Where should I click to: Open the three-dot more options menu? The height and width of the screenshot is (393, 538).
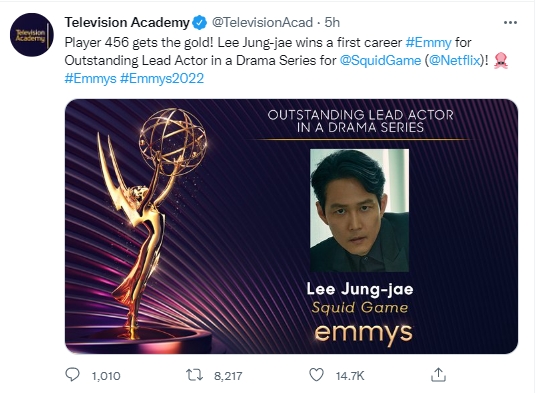pyautogui.click(x=510, y=23)
